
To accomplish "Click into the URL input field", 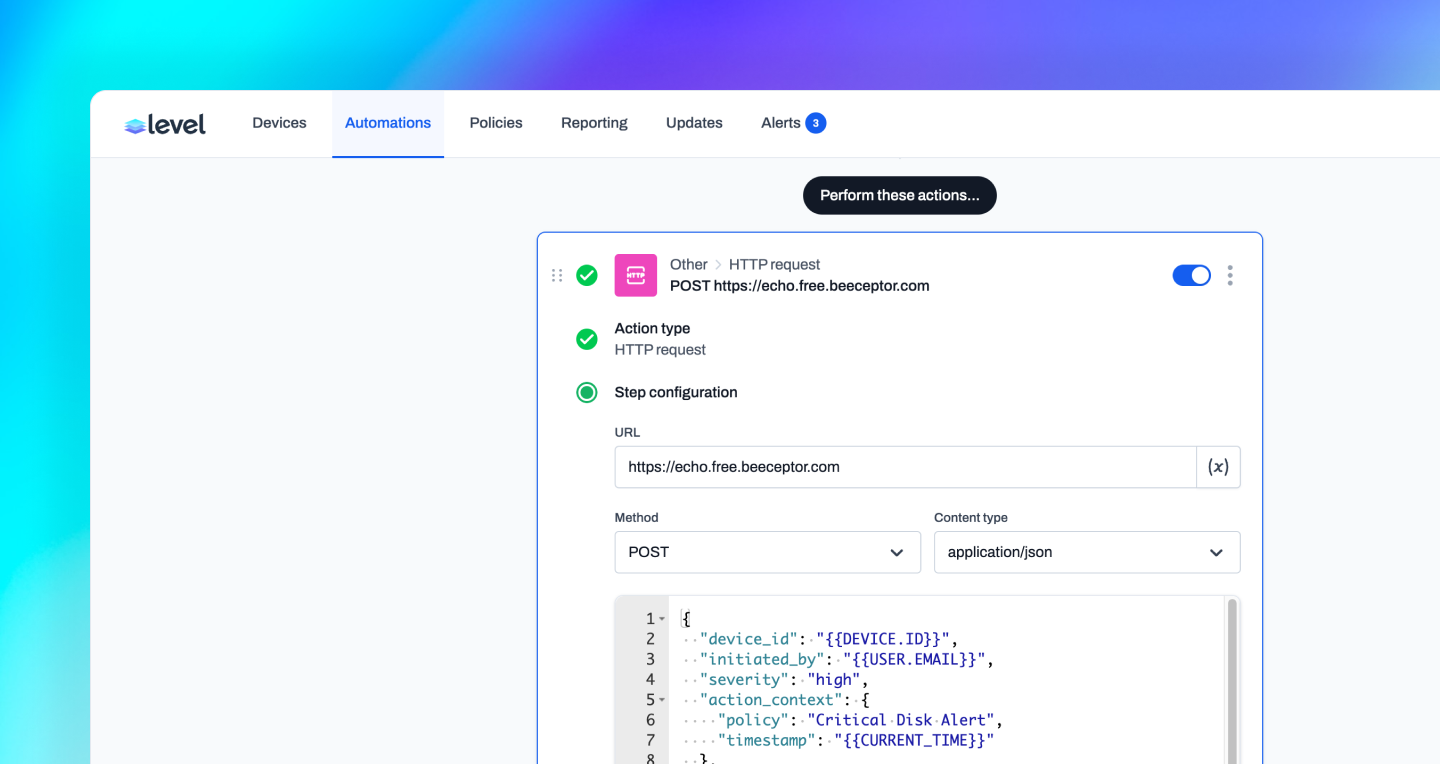I will (x=906, y=467).
